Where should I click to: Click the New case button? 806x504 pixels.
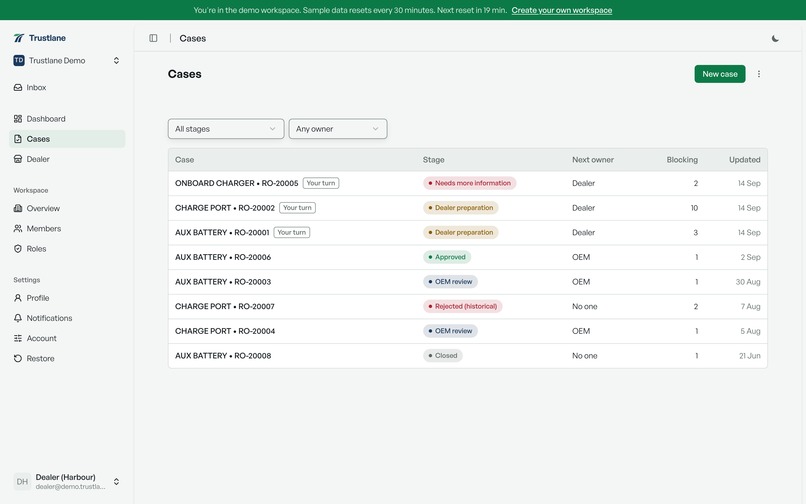point(720,74)
